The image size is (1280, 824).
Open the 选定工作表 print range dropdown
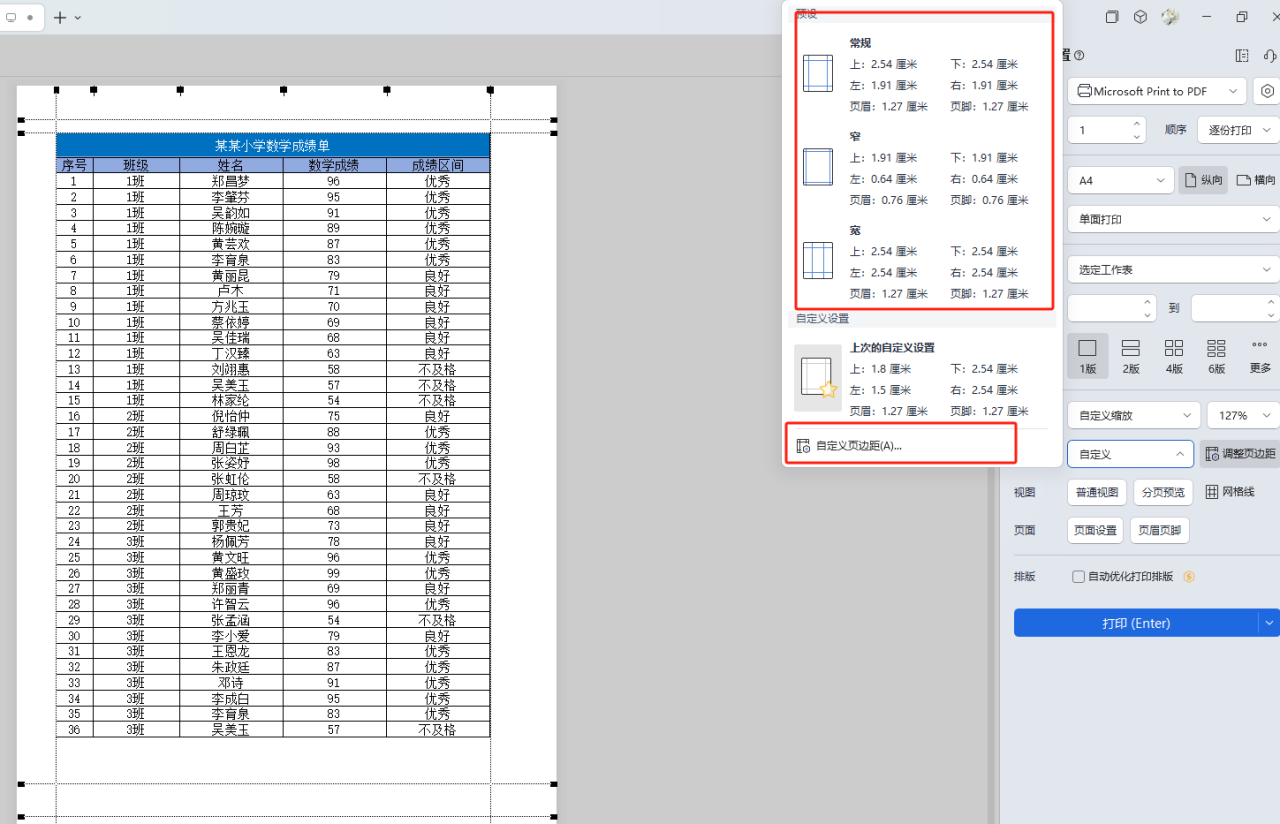pyautogui.click(x=1173, y=270)
